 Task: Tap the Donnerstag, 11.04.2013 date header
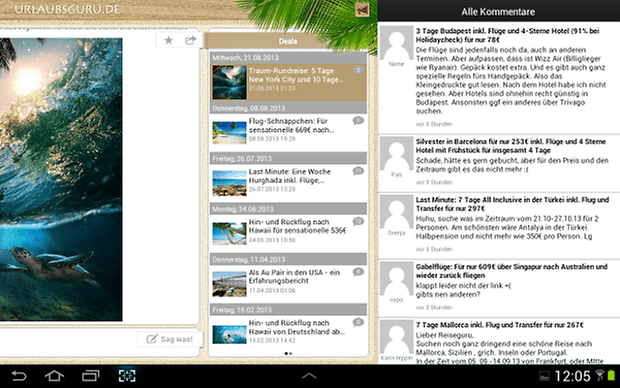tap(288, 259)
